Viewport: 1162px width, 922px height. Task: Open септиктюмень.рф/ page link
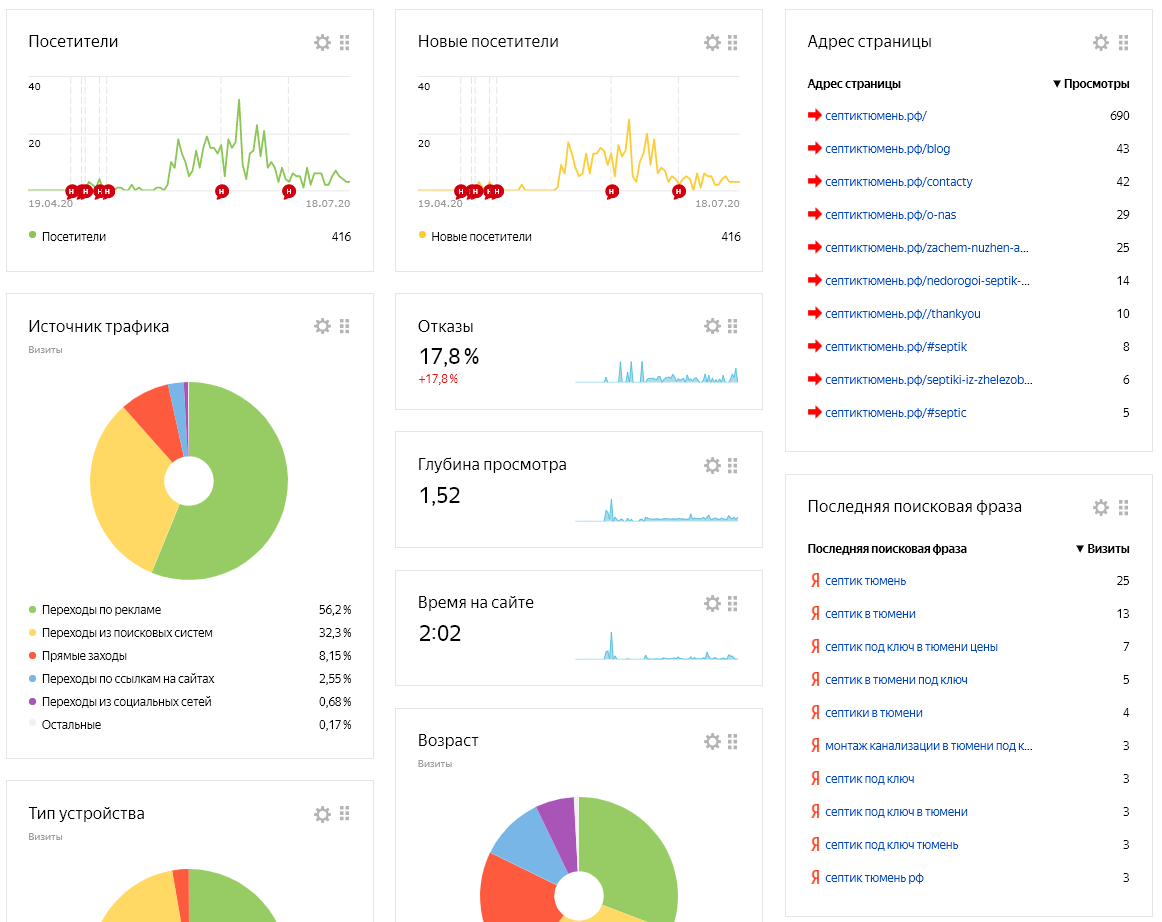tap(876, 116)
